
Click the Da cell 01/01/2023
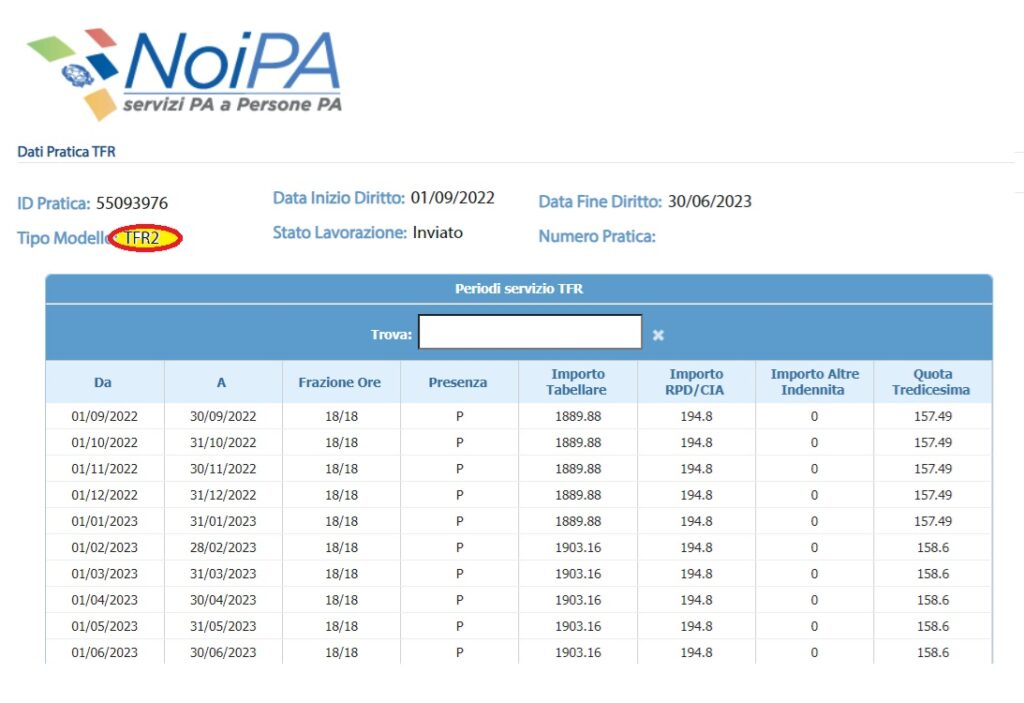point(104,521)
